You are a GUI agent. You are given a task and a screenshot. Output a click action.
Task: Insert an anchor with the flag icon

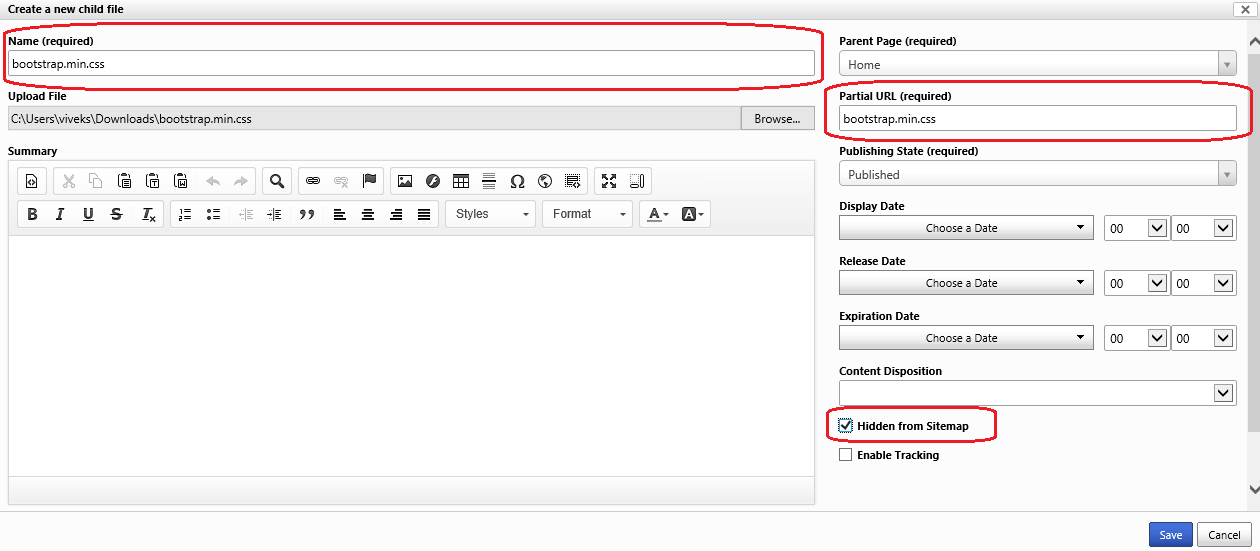pyautogui.click(x=369, y=181)
